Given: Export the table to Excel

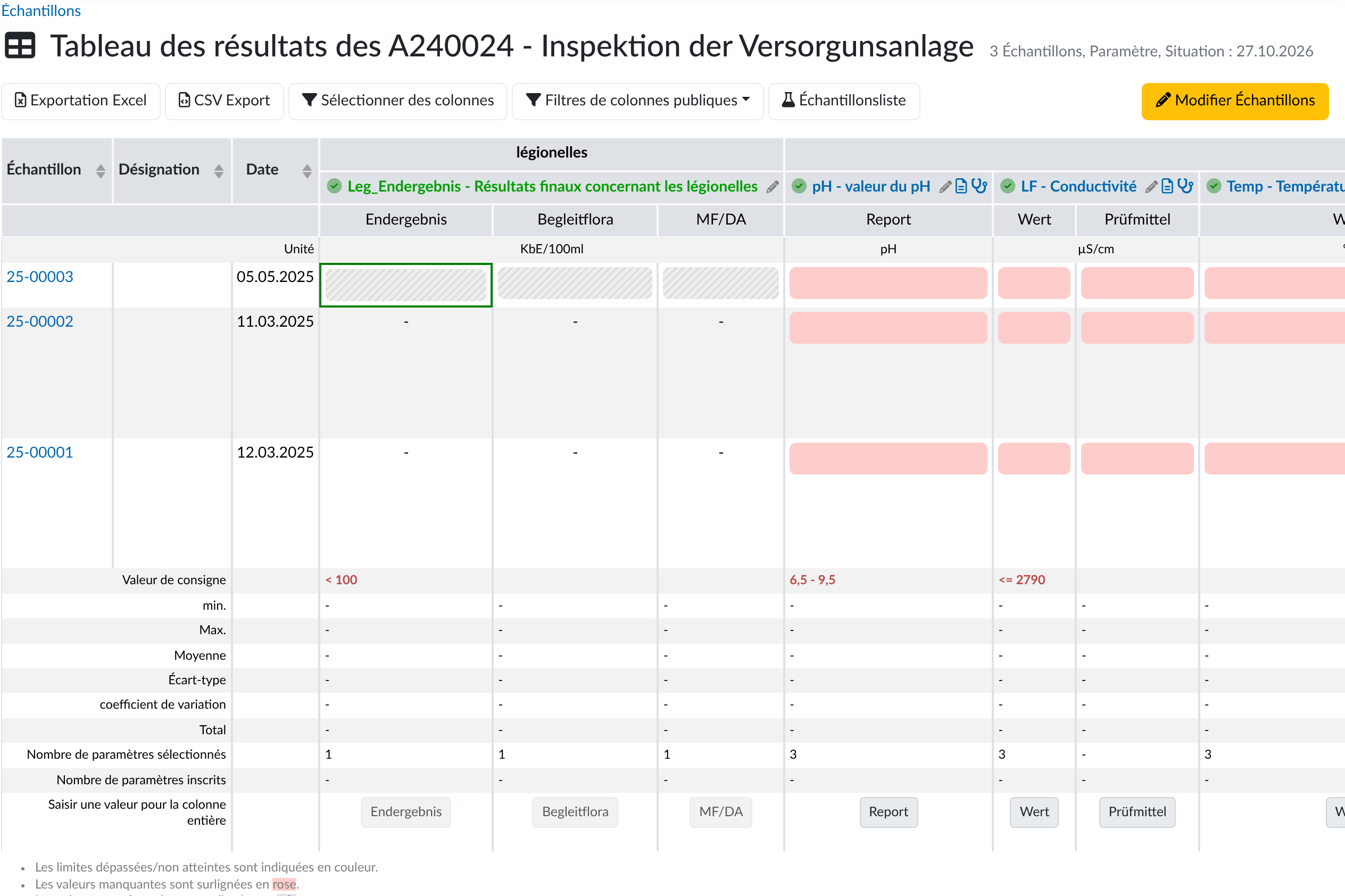Looking at the screenshot, I should 80,101.
